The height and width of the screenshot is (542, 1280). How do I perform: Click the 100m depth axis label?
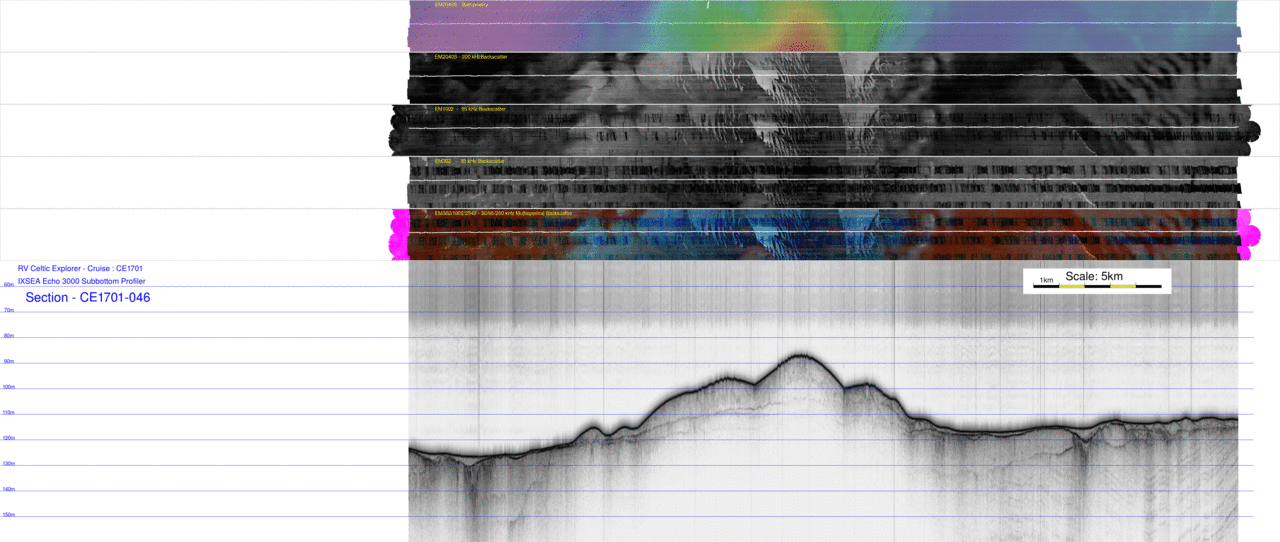9,387
